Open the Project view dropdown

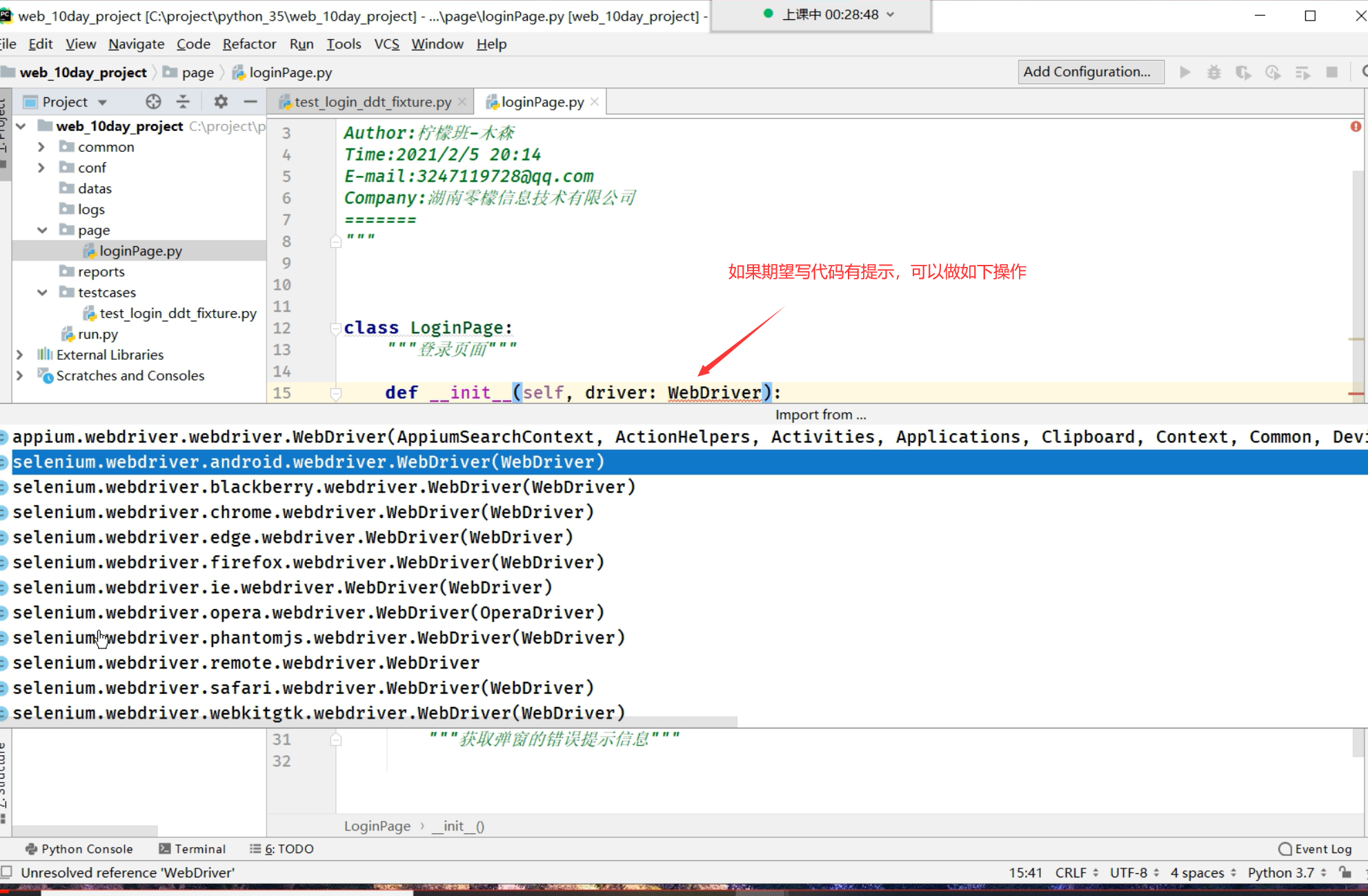point(102,102)
